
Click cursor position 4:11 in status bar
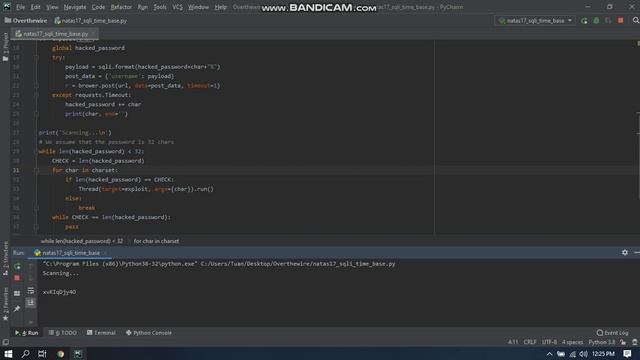[x=513, y=342]
